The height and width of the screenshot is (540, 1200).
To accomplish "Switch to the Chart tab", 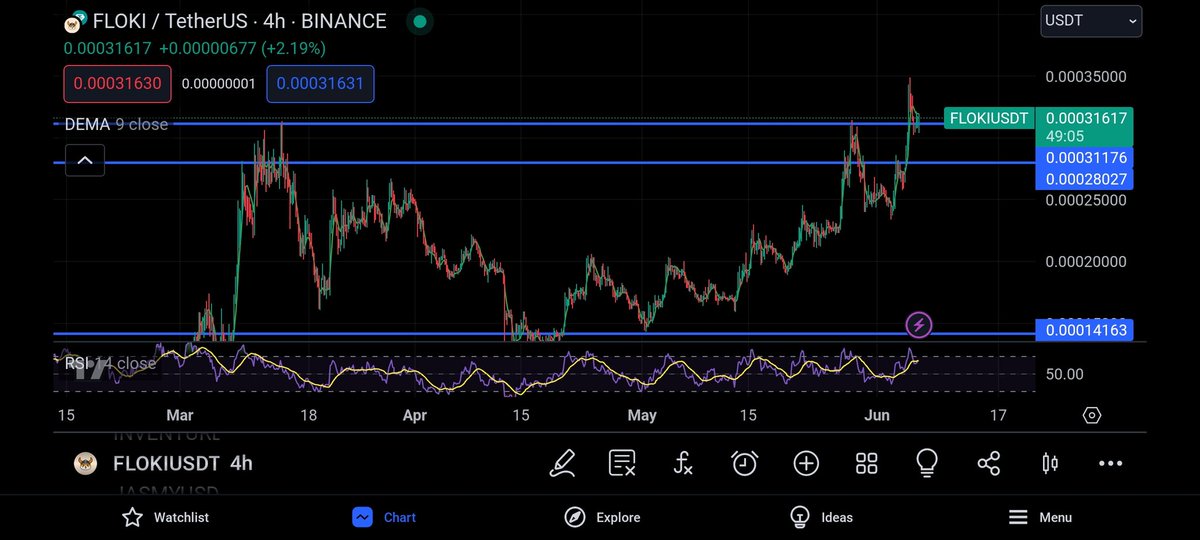I will (x=384, y=517).
